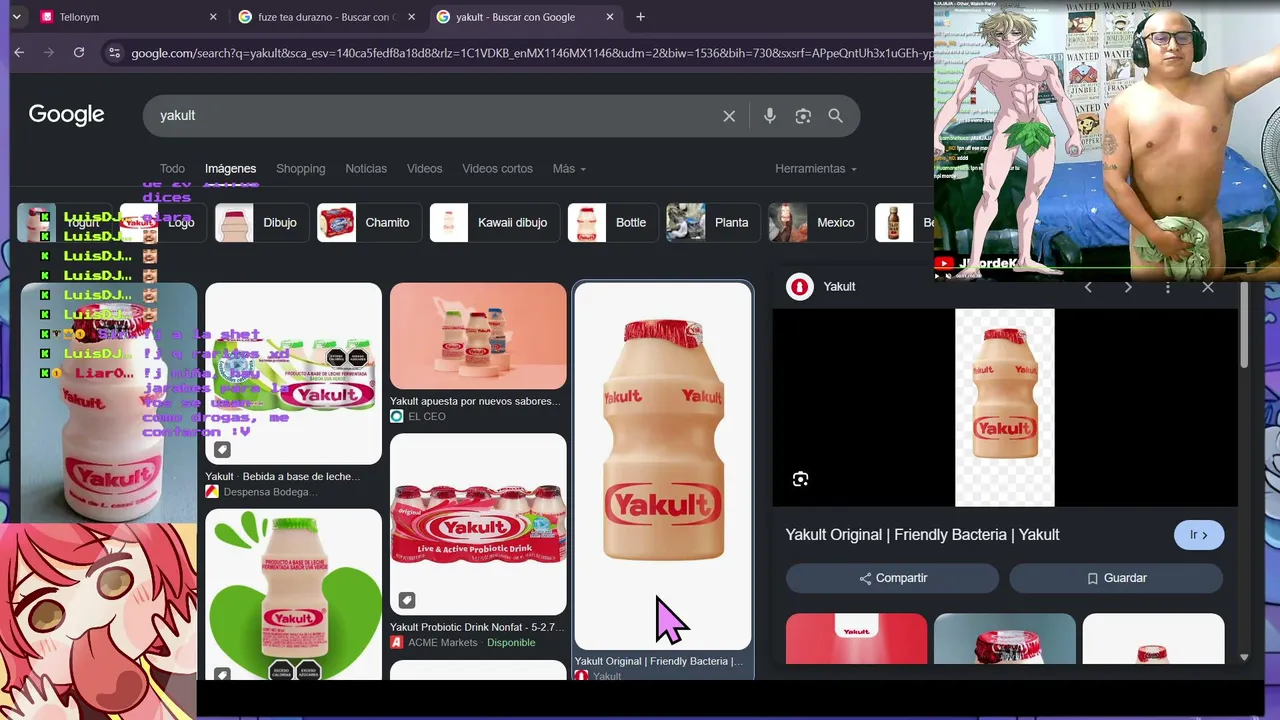
Task: Search inside preview image with Lens icon
Action: [800, 480]
